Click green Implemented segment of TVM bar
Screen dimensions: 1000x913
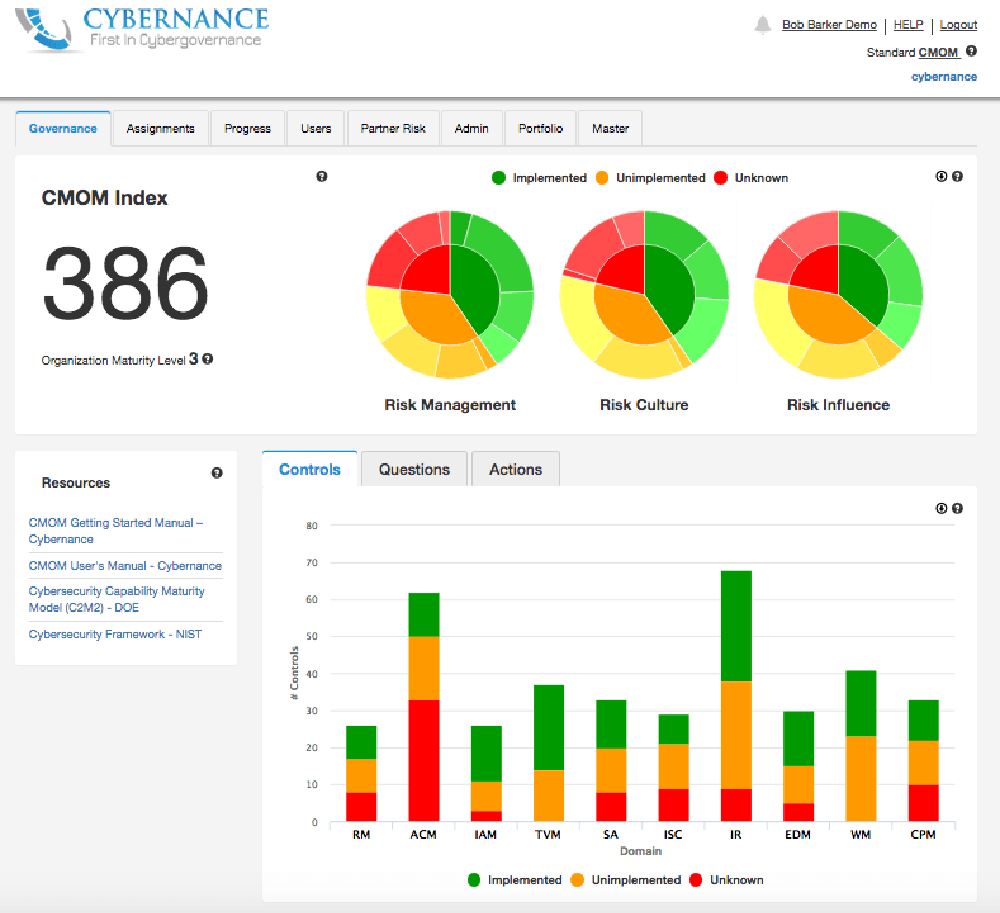click(548, 727)
